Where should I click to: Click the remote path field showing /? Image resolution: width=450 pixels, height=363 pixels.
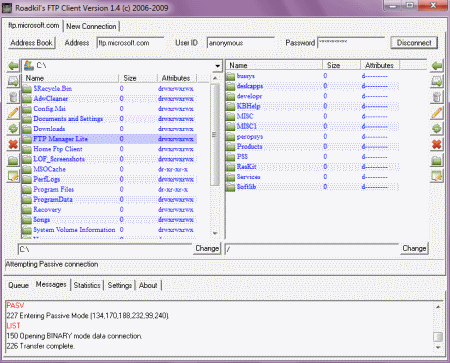312,249
